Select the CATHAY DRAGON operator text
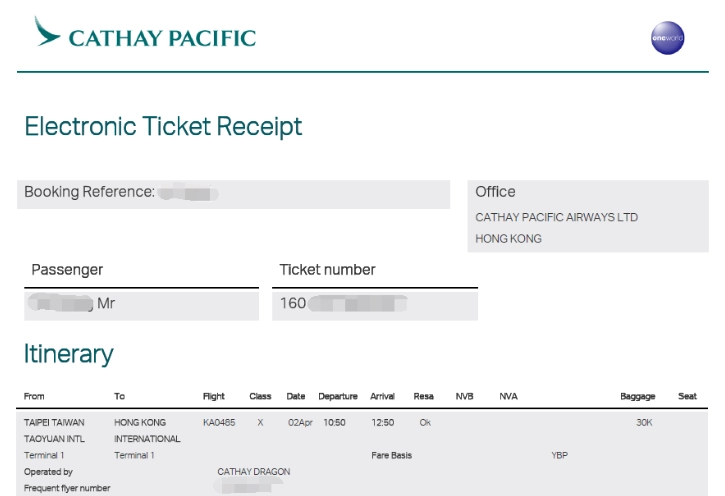Screen dimensions: 725x496 click(x=253, y=471)
